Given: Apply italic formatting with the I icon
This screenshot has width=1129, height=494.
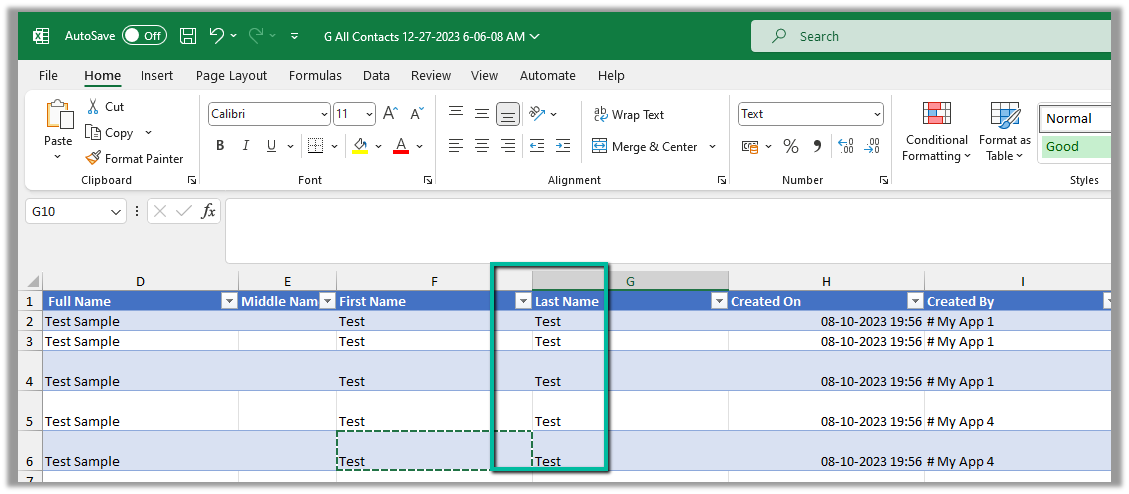Looking at the screenshot, I should [x=246, y=146].
